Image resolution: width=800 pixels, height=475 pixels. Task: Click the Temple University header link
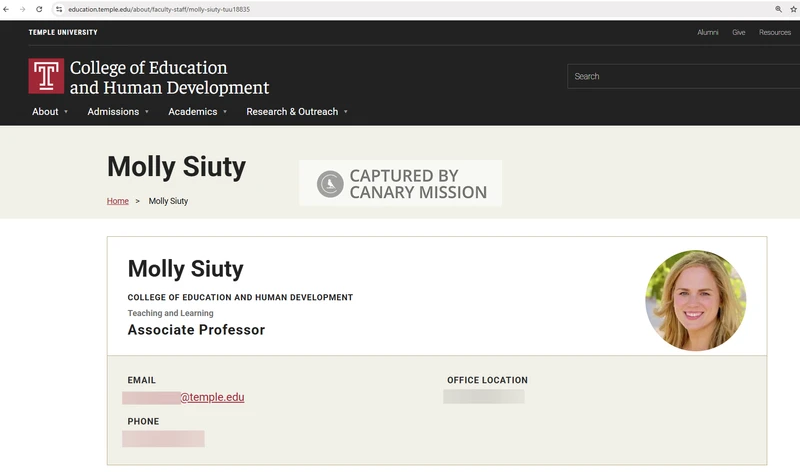[x=63, y=32]
